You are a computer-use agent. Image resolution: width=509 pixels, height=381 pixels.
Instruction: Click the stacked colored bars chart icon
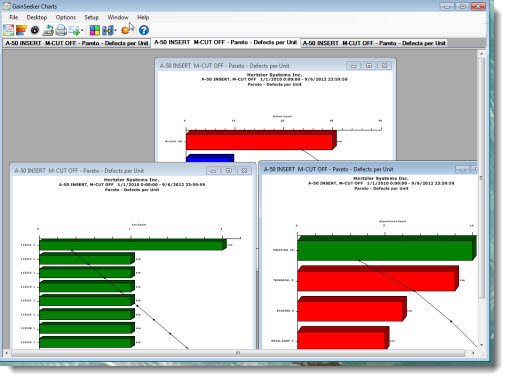pos(21,30)
